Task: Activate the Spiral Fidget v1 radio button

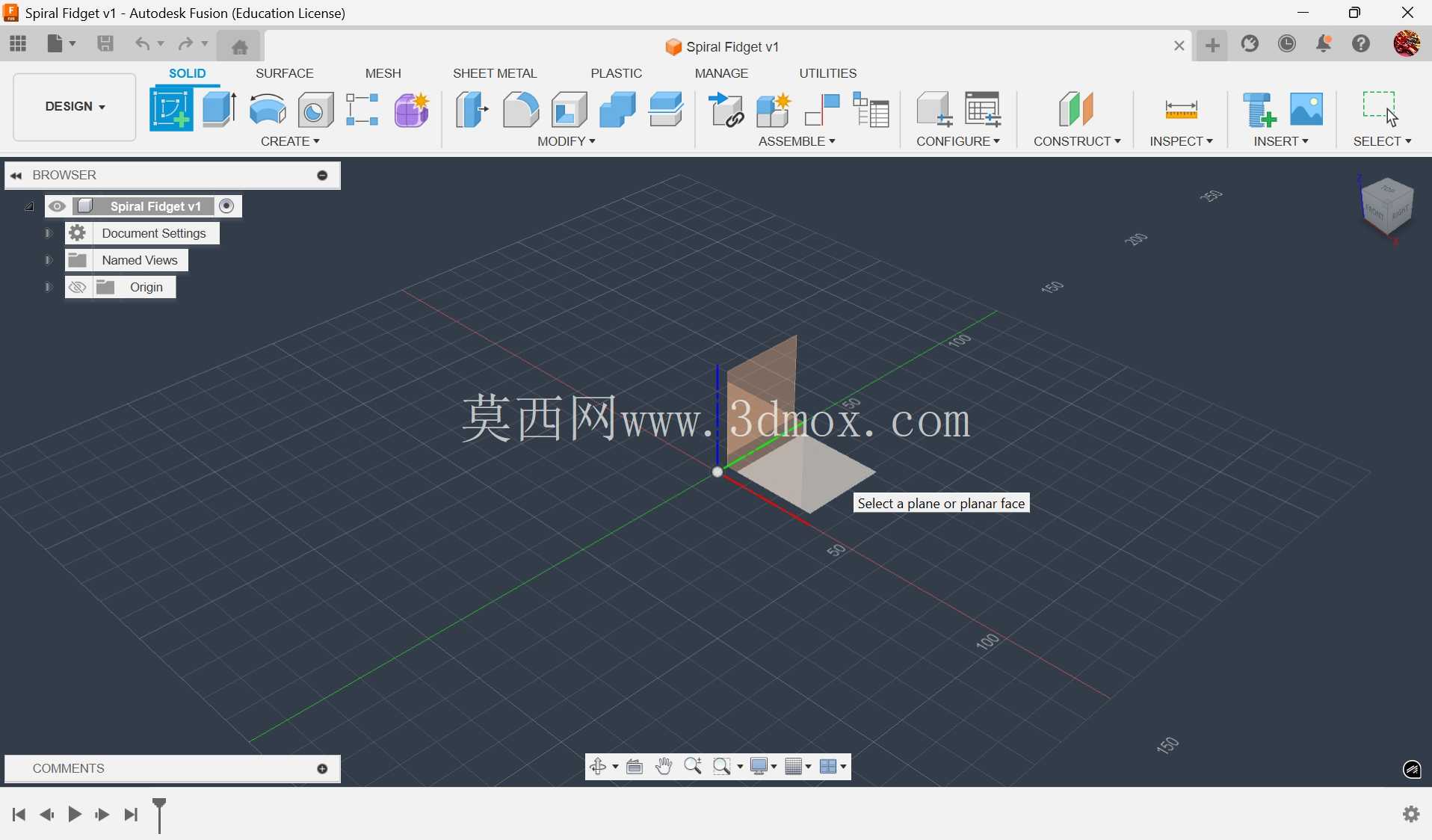Action: tap(227, 206)
